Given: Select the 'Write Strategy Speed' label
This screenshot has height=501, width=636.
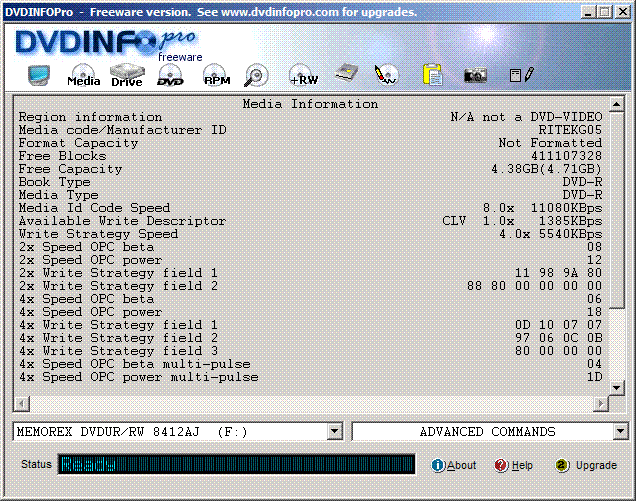Looking at the screenshot, I should tap(98, 234).
